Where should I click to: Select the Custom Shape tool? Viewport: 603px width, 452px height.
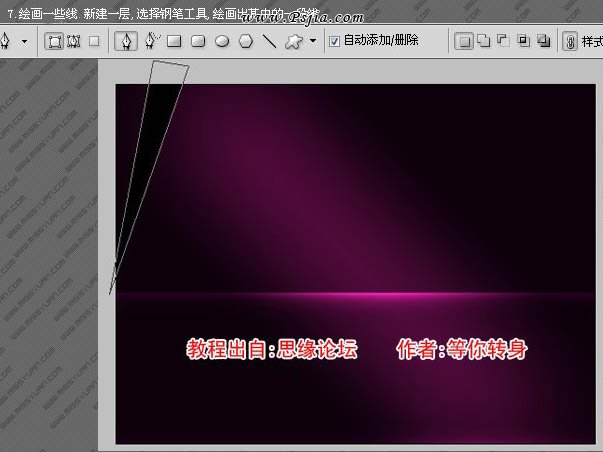[x=294, y=41]
